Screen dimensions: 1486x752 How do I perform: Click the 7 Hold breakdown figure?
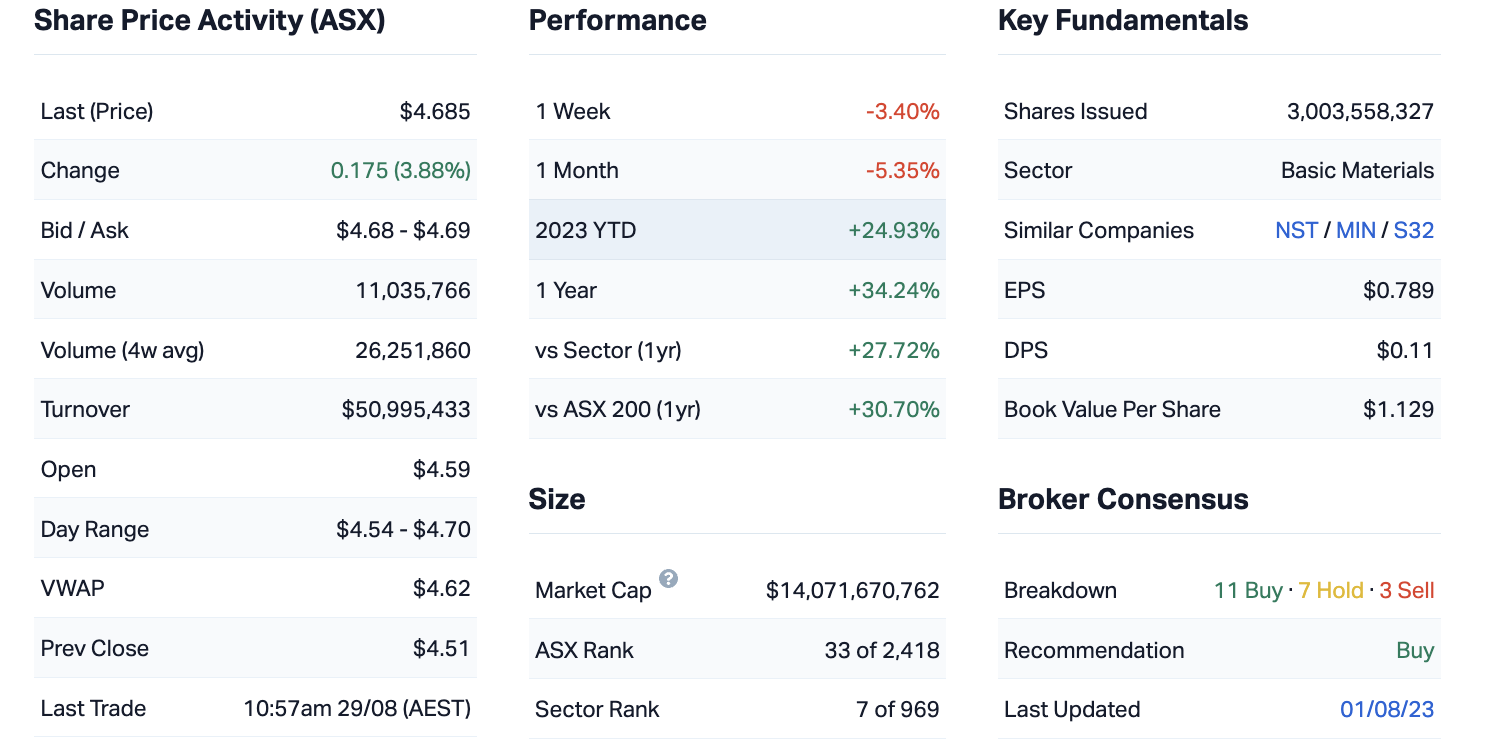click(1330, 590)
